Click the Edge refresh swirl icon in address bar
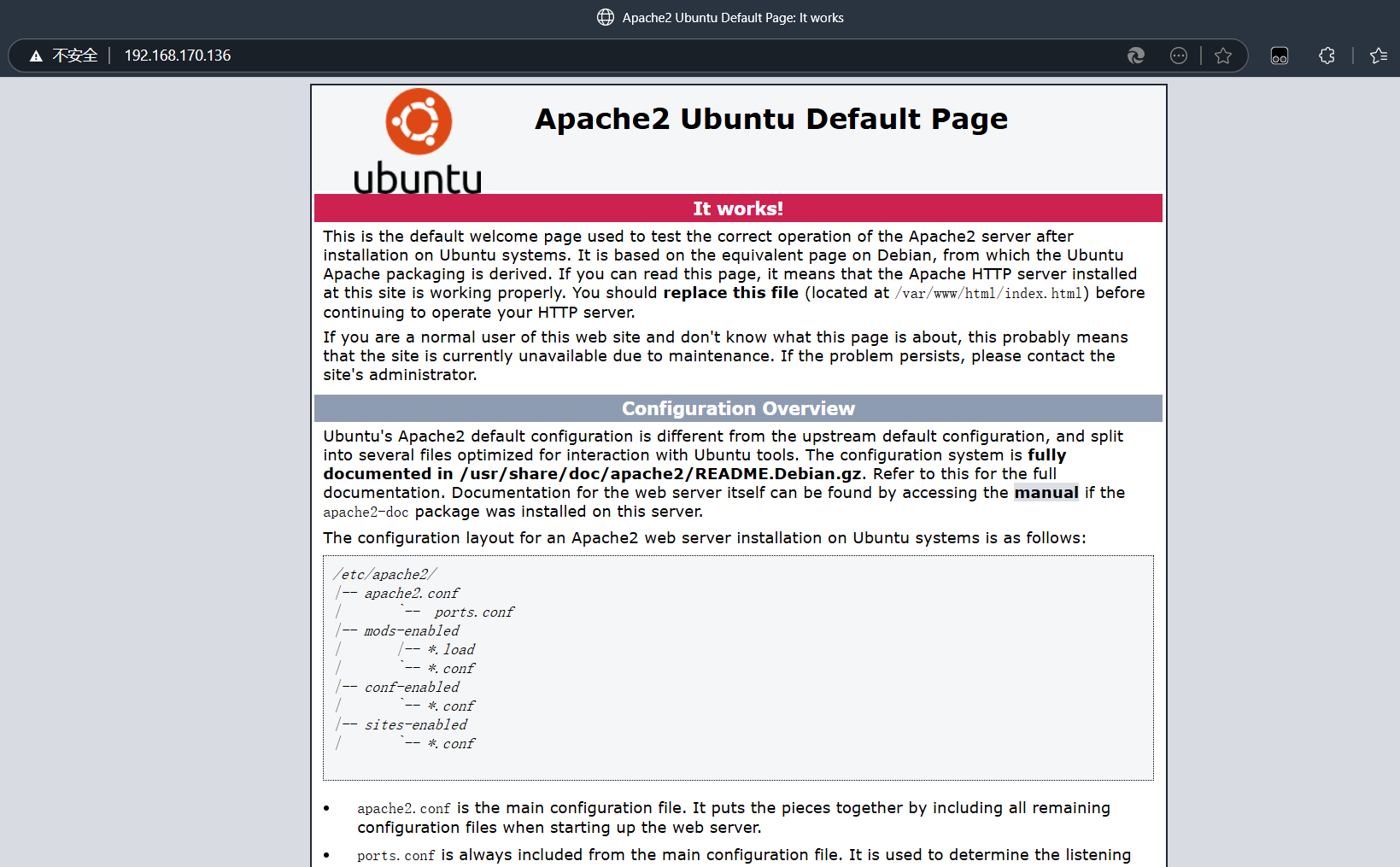 (x=1135, y=56)
